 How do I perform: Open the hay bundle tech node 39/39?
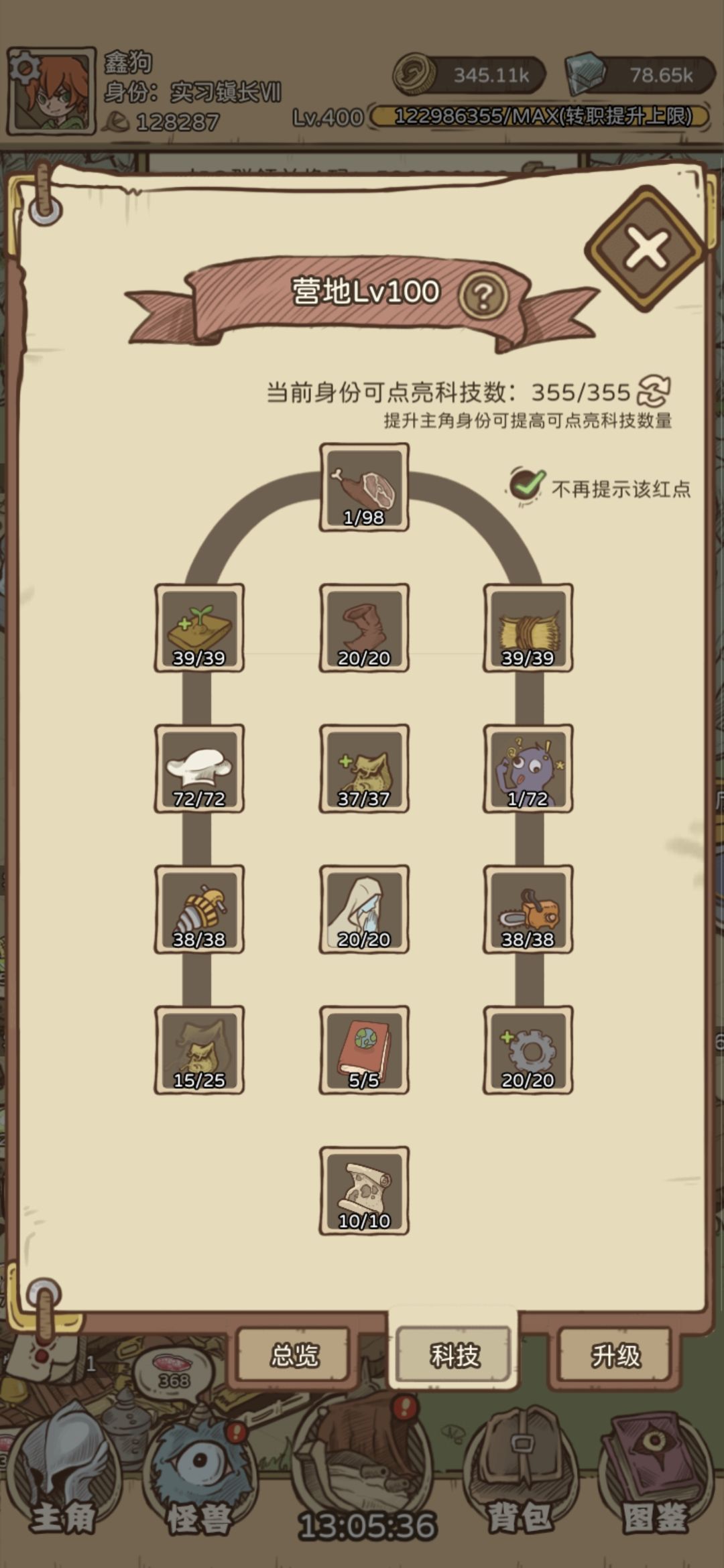pyautogui.click(x=528, y=628)
